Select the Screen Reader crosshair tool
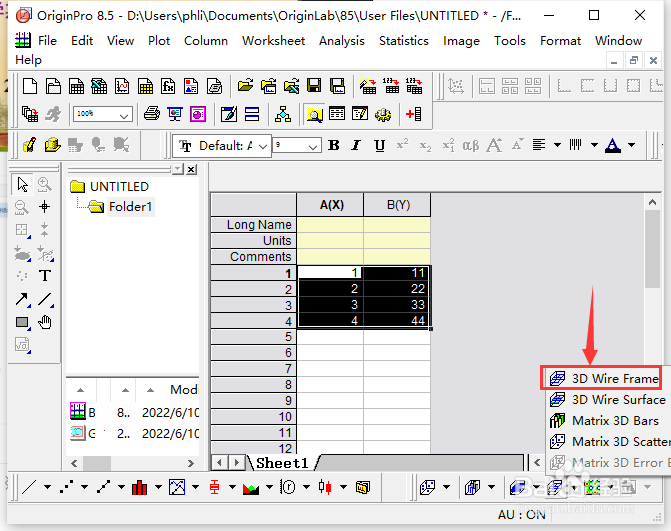 (45, 207)
